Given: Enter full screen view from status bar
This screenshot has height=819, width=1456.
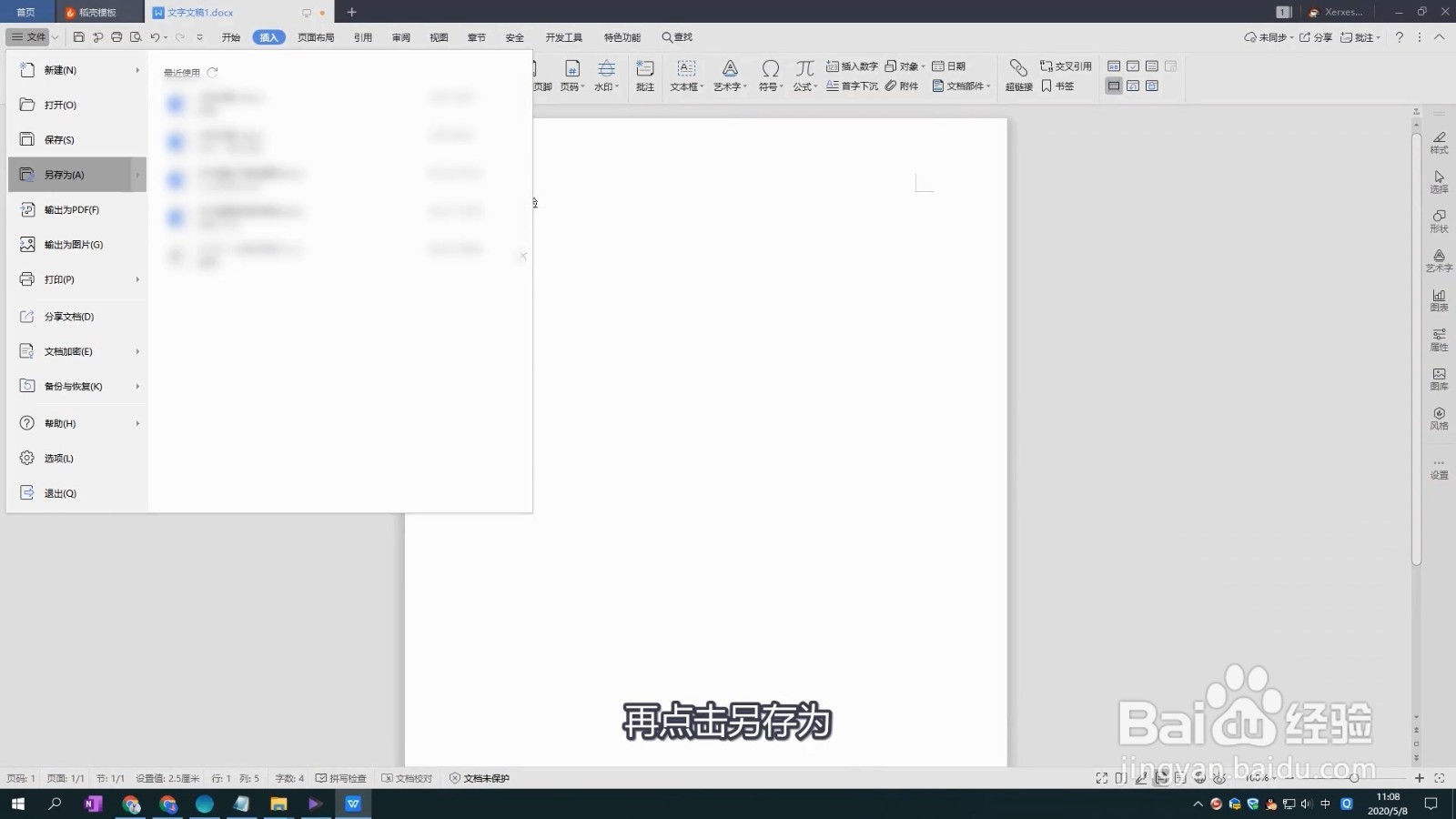Looking at the screenshot, I should click(x=1101, y=778).
